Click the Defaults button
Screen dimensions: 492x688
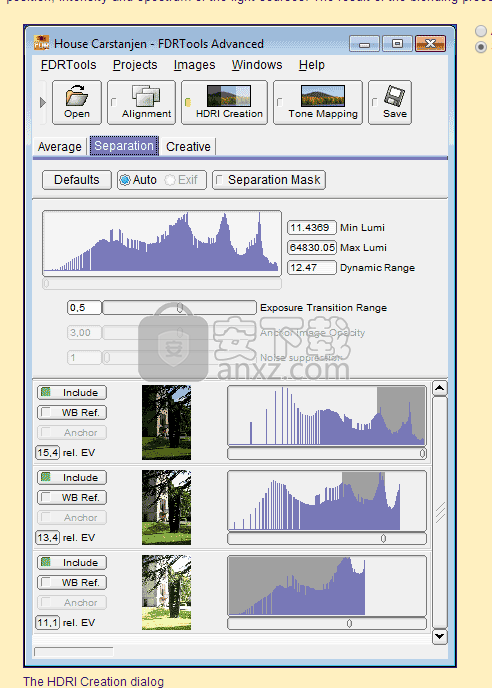(x=77, y=180)
